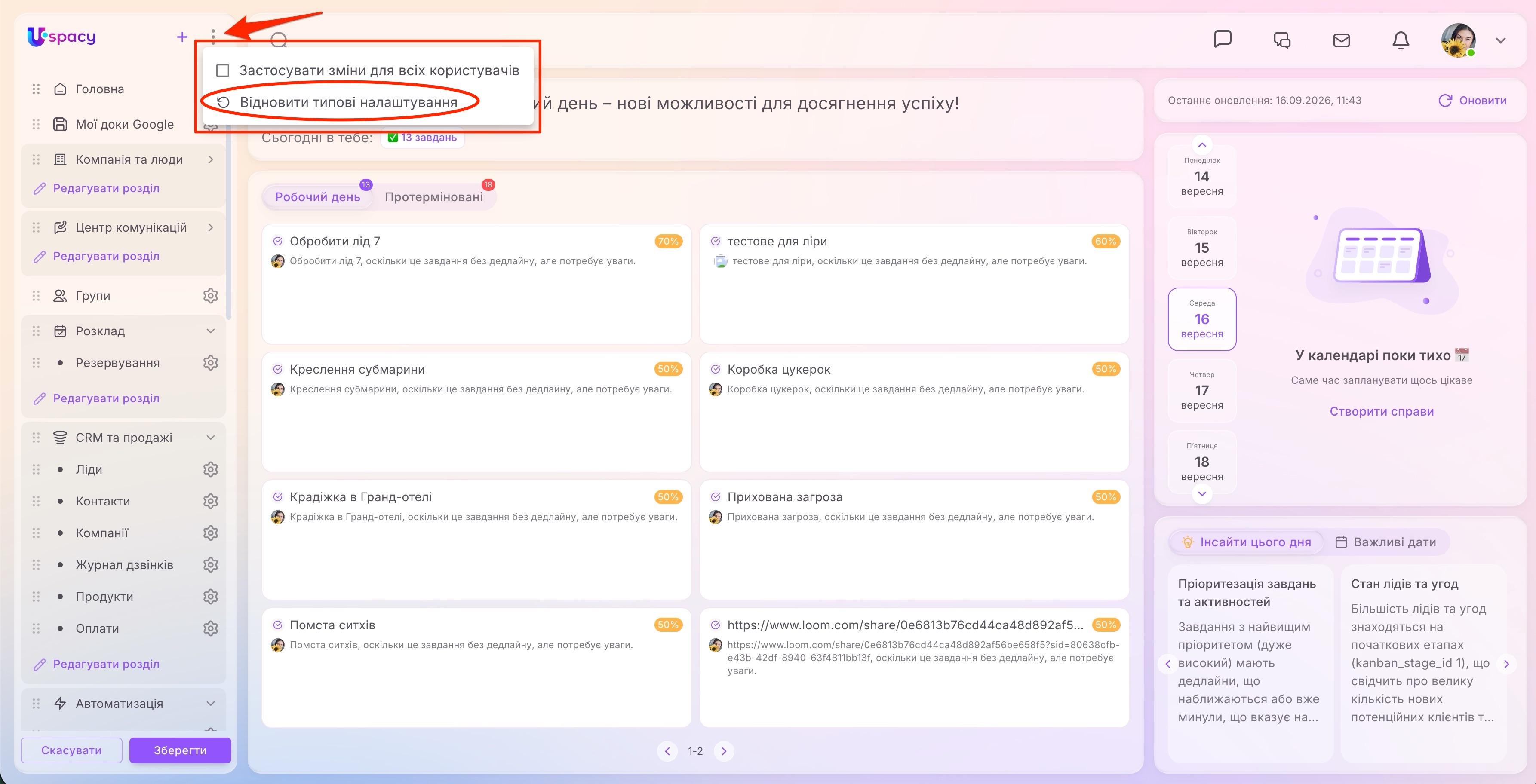The width and height of the screenshot is (1536, 784).
Task: Toggle completion circle of 'Помста ситхів'
Action: pyautogui.click(x=277, y=625)
